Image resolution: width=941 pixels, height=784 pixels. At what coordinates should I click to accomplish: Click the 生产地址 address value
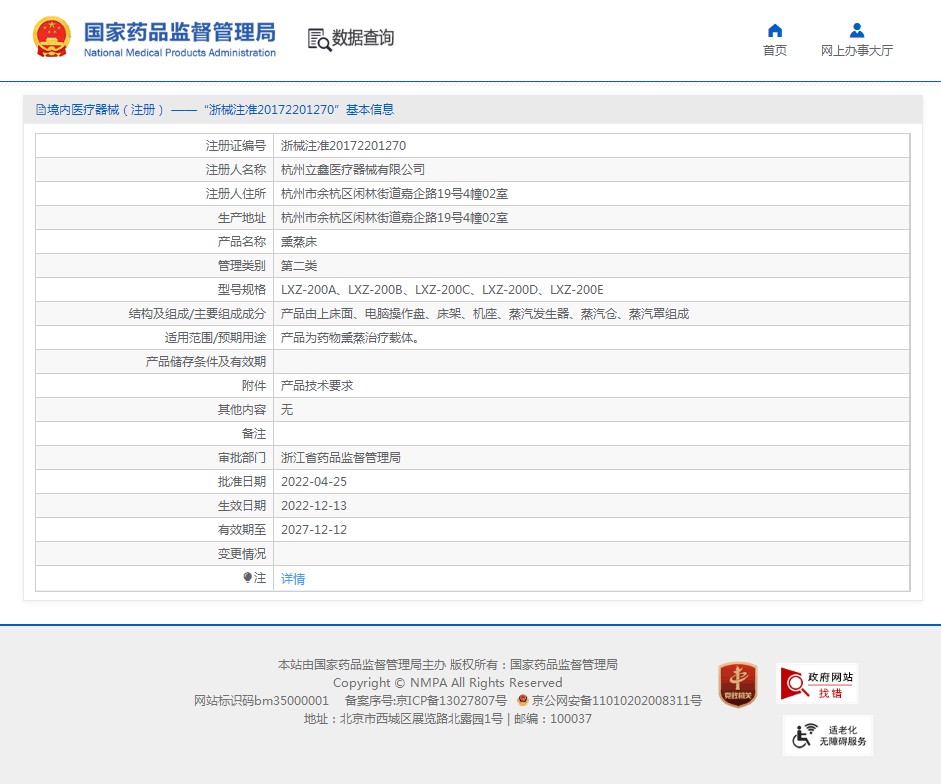[x=394, y=218]
